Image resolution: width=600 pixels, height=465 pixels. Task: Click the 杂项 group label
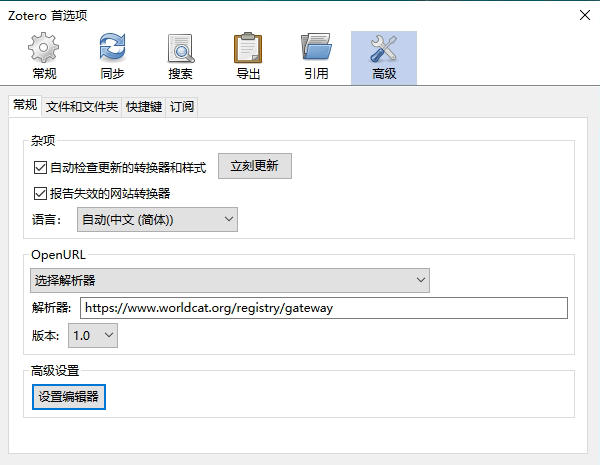43,140
